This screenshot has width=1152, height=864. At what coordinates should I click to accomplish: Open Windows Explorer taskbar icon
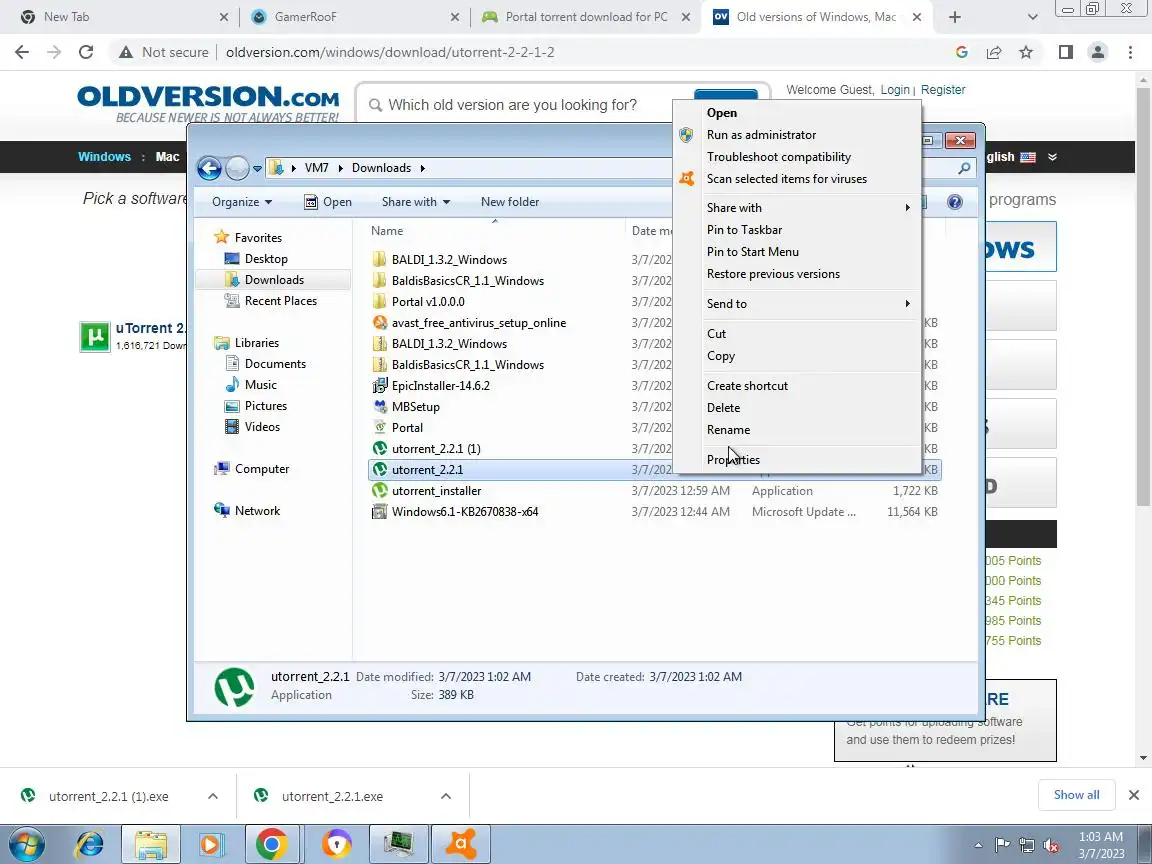[150, 844]
